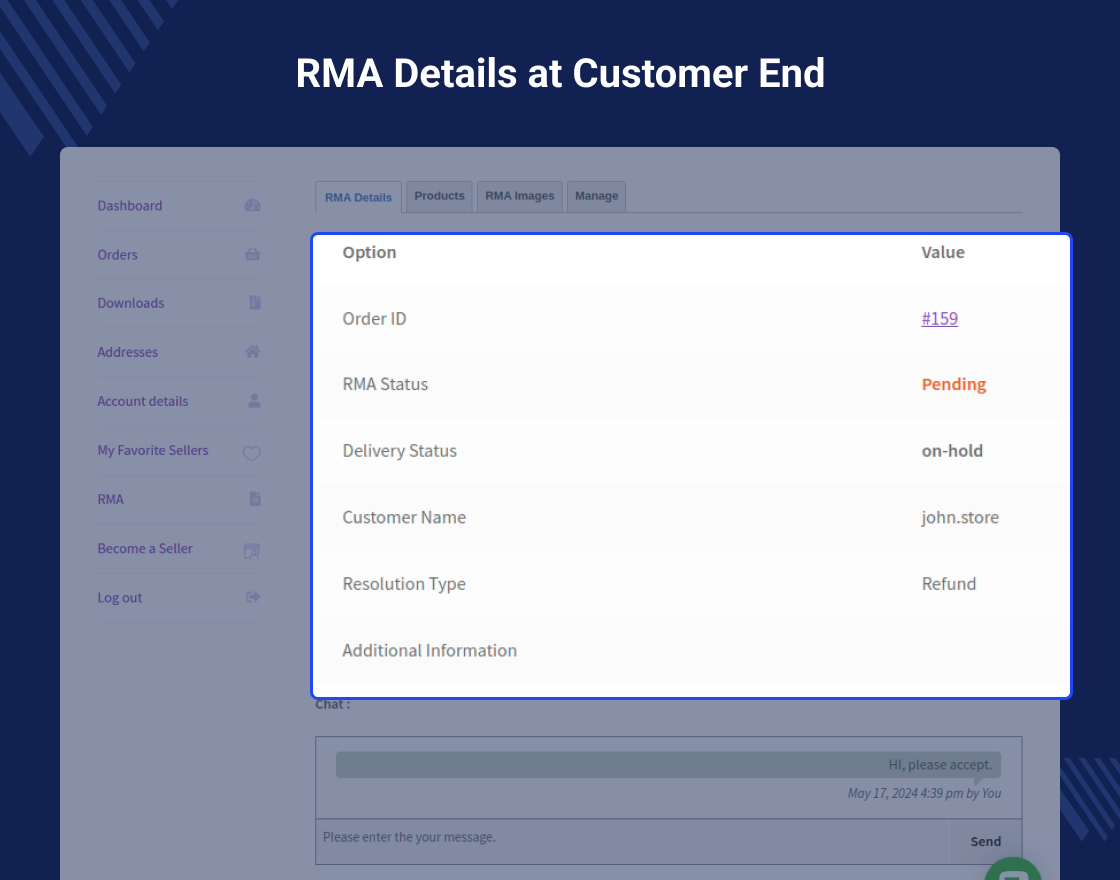Open RMA using its document icon
The image size is (1120, 880).
click(252, 499)
